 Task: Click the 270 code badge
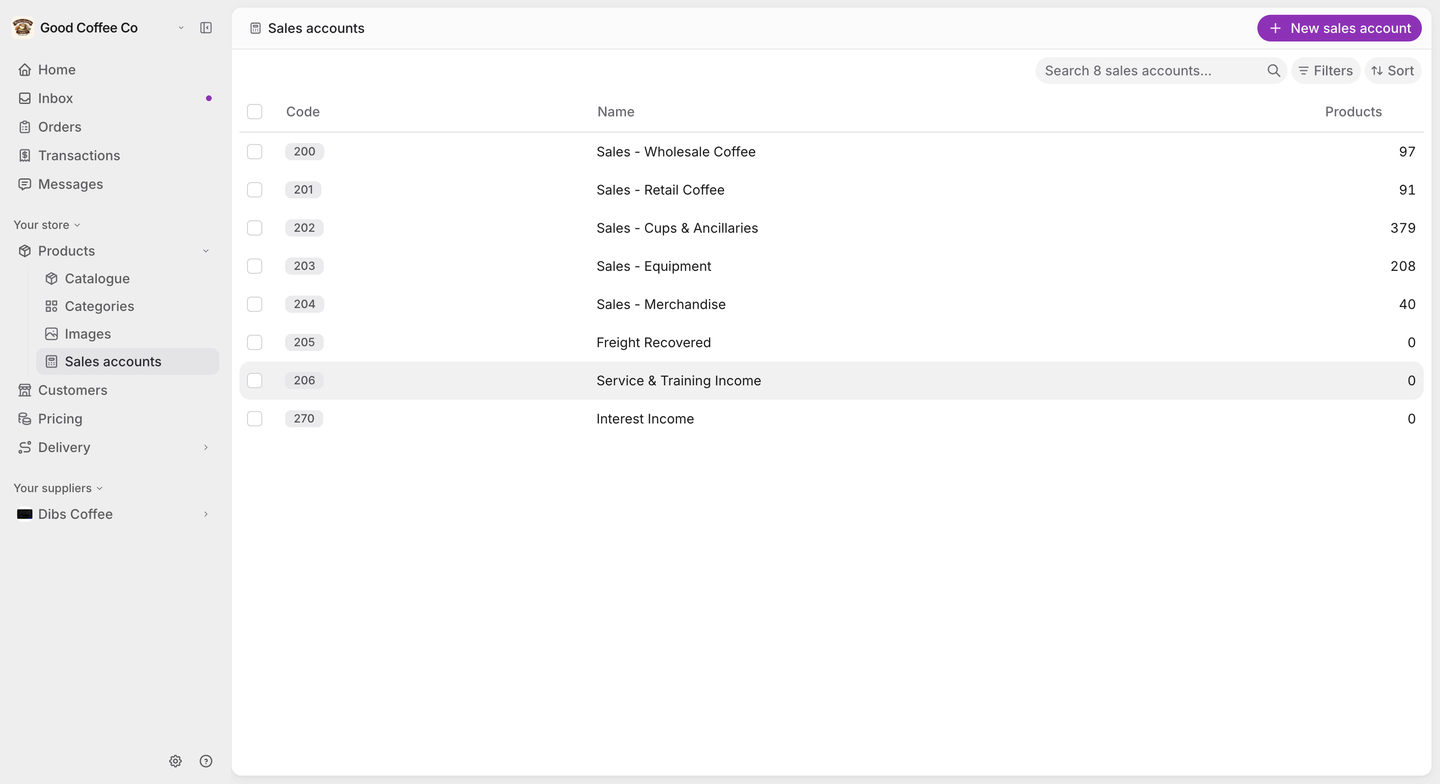304,418
